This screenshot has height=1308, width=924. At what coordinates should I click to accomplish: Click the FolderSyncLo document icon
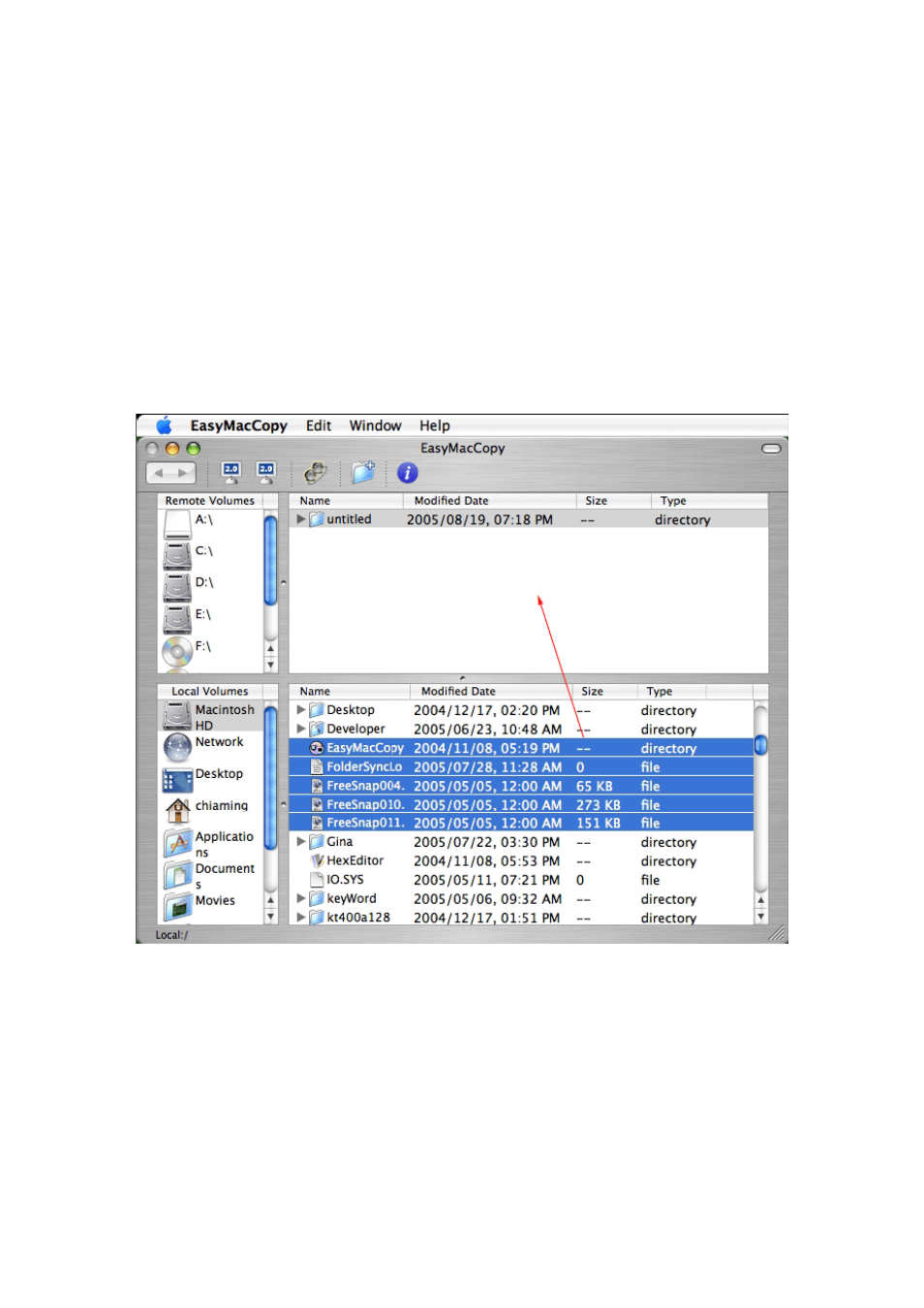click(x=317, y=766)
